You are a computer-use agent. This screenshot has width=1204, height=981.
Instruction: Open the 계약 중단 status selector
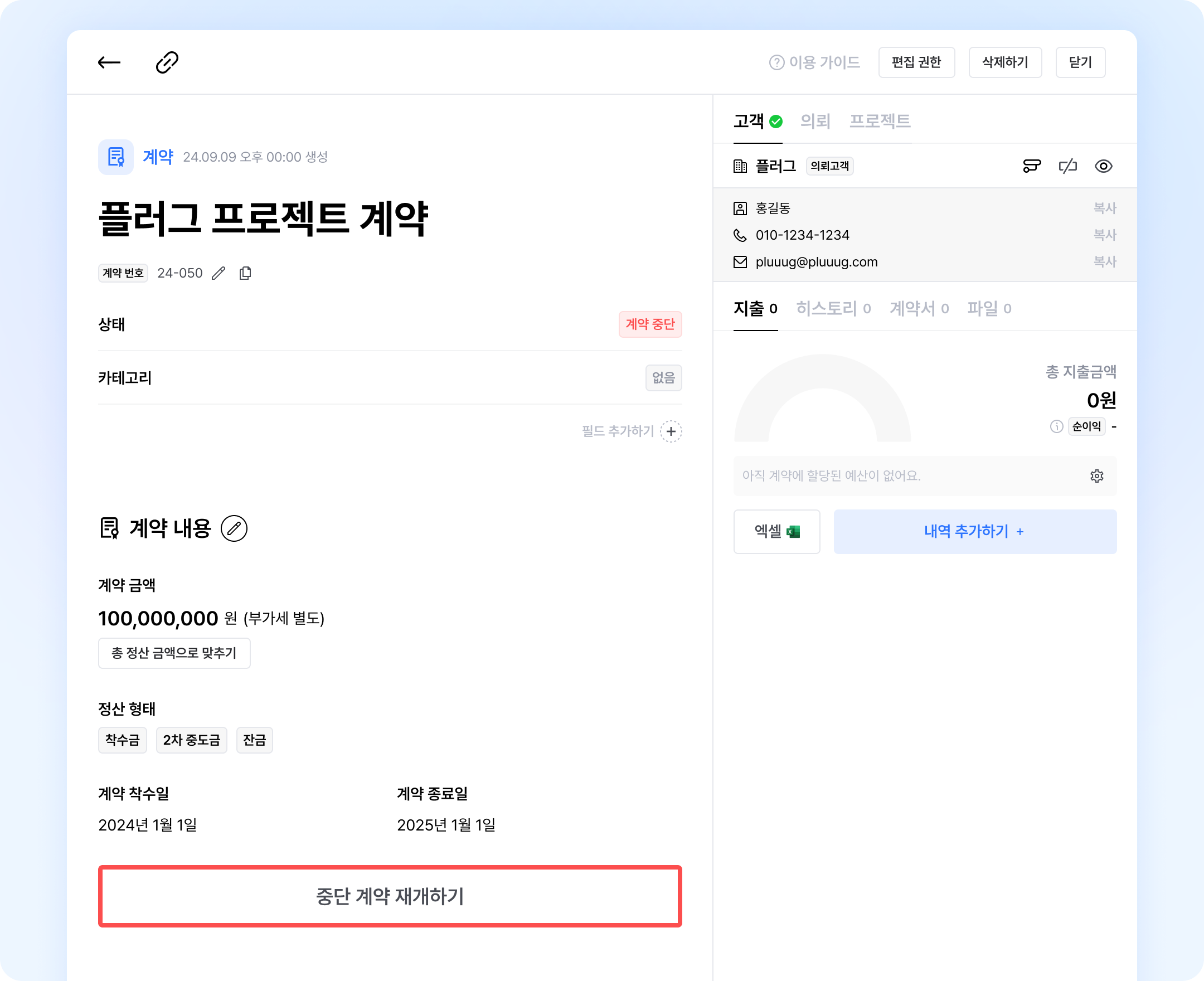coord(650,324)
